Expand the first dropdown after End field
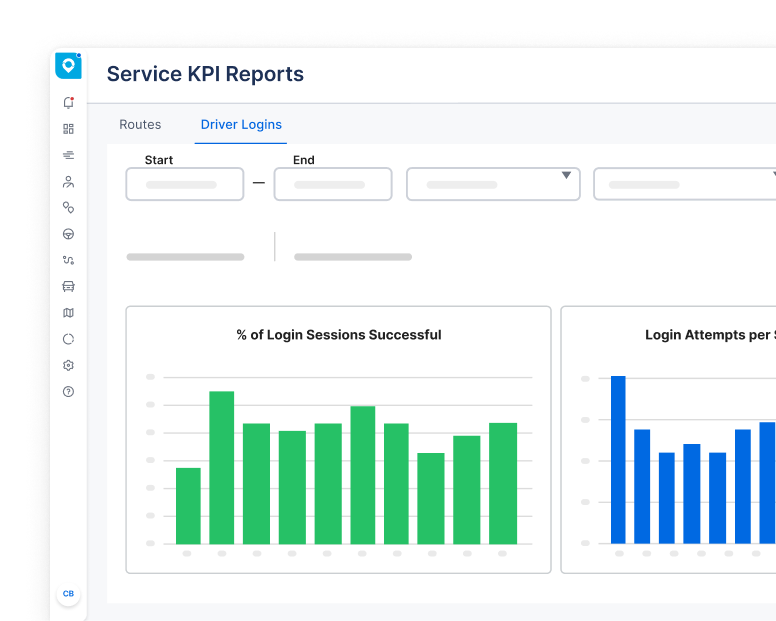This screenshot has width=776, height=621. pos(492,184)
